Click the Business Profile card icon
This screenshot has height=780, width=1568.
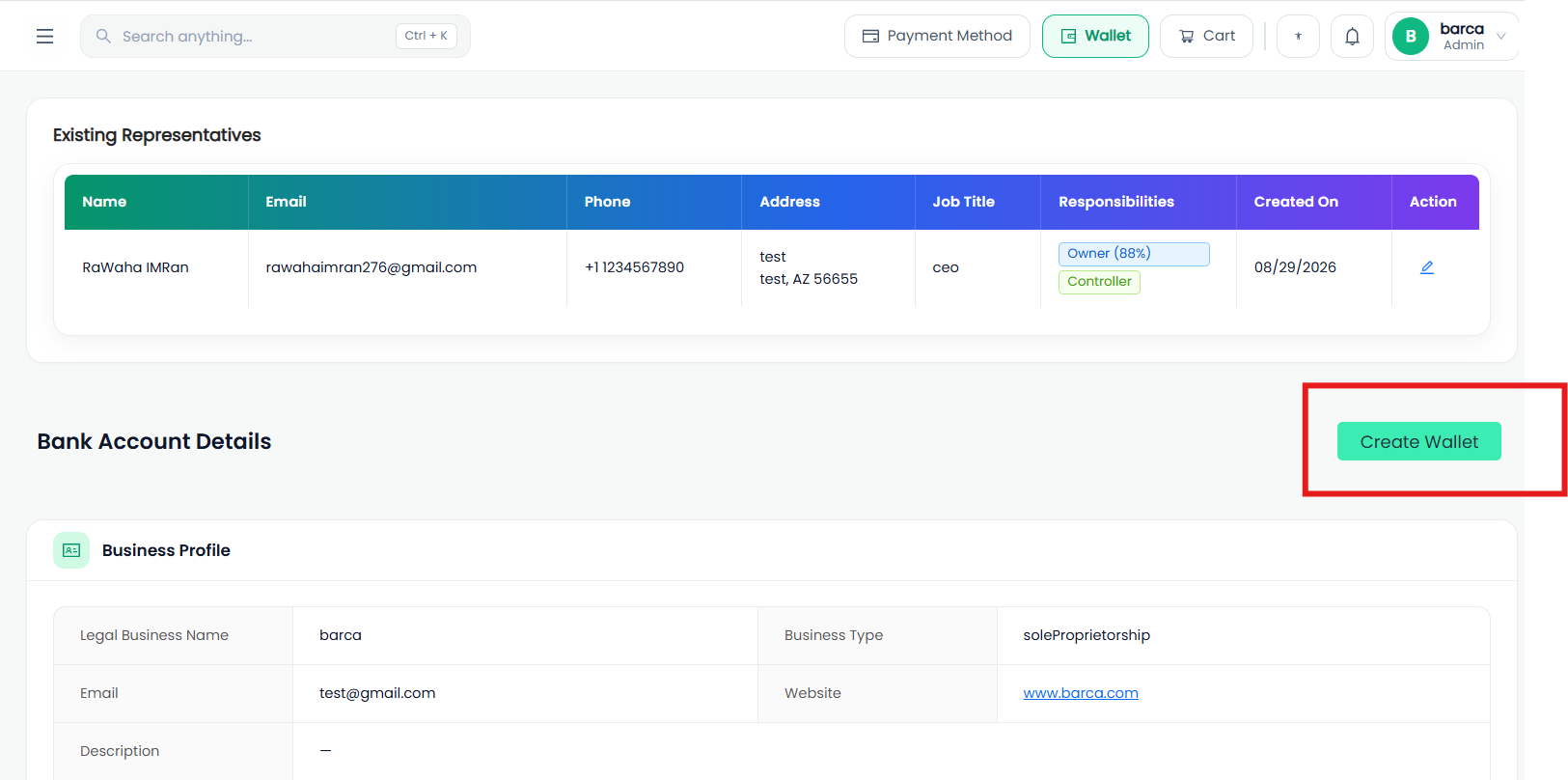coord(71,550)
